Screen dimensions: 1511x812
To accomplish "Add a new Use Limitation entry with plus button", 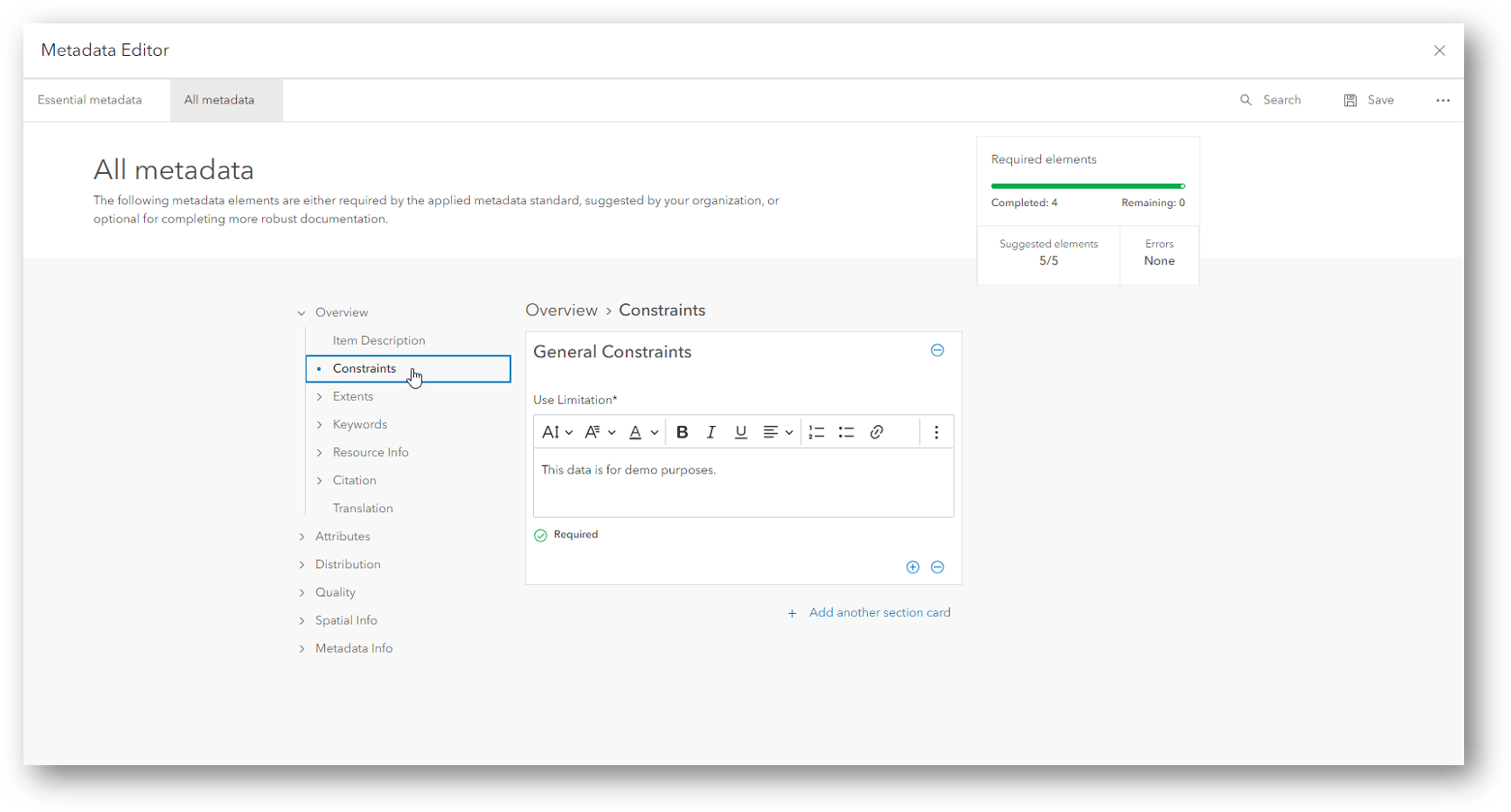I will 912,567.
